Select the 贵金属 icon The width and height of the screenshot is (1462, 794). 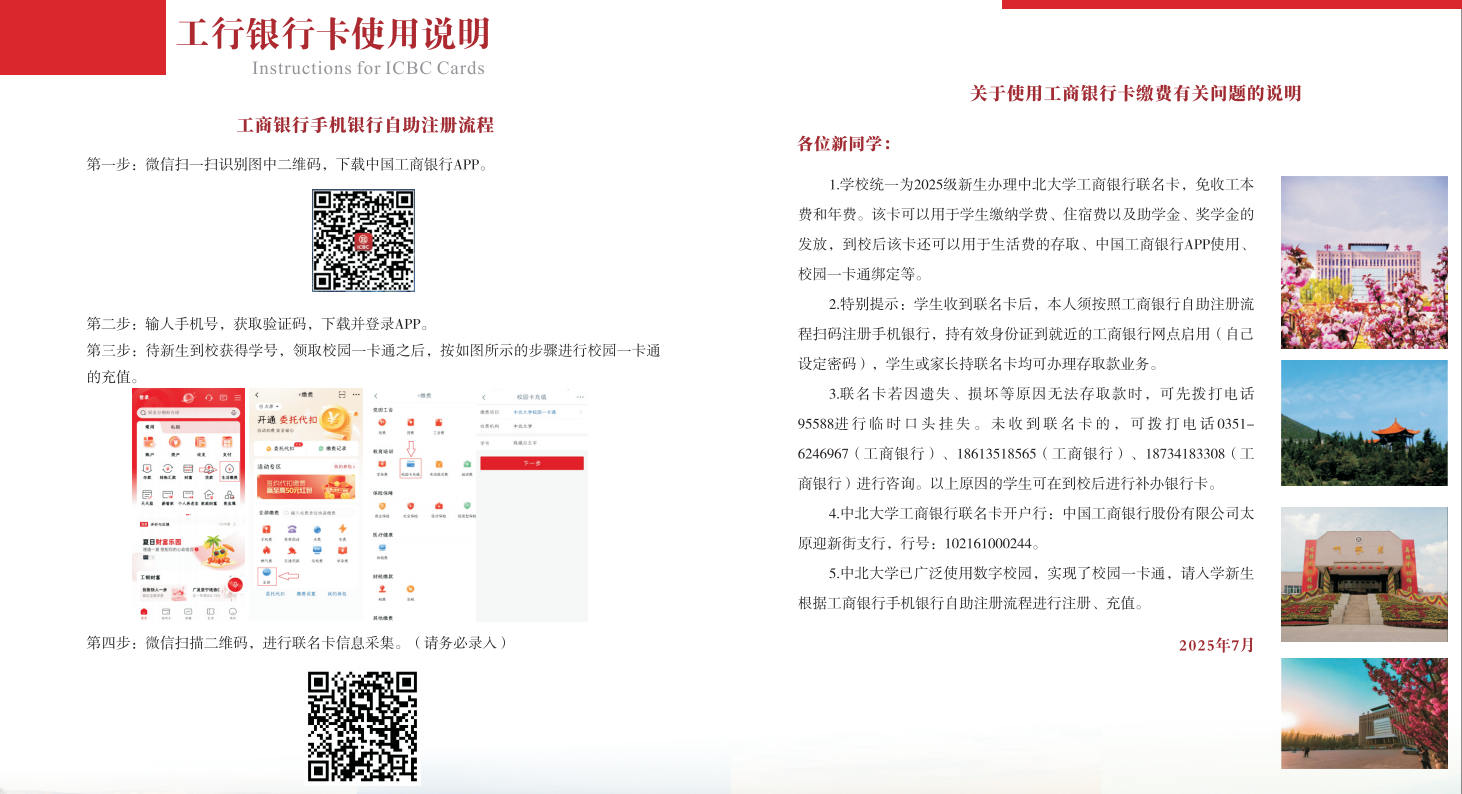click(x=229, y=494)
